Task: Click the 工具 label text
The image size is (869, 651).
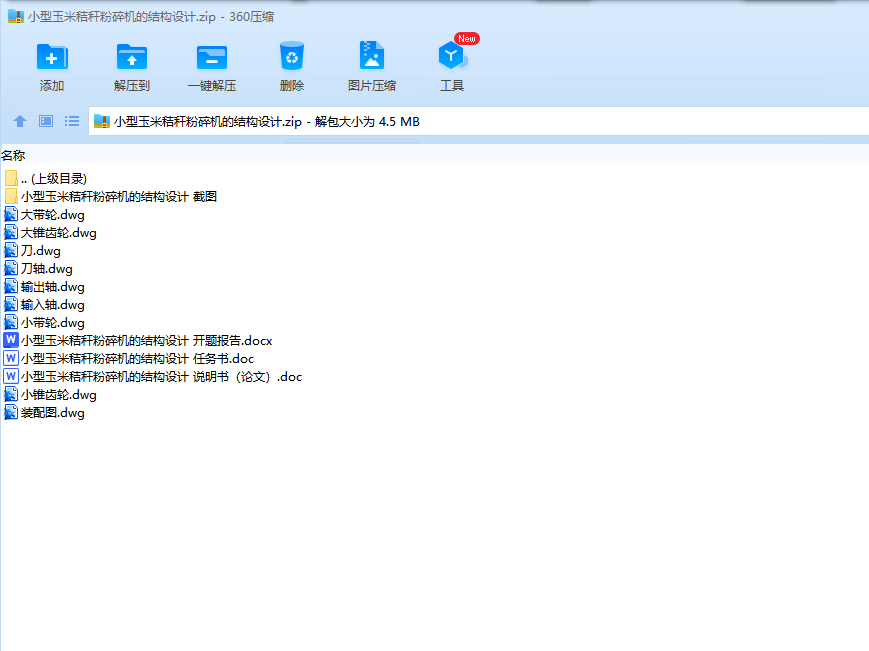Action: pos(452,85)
